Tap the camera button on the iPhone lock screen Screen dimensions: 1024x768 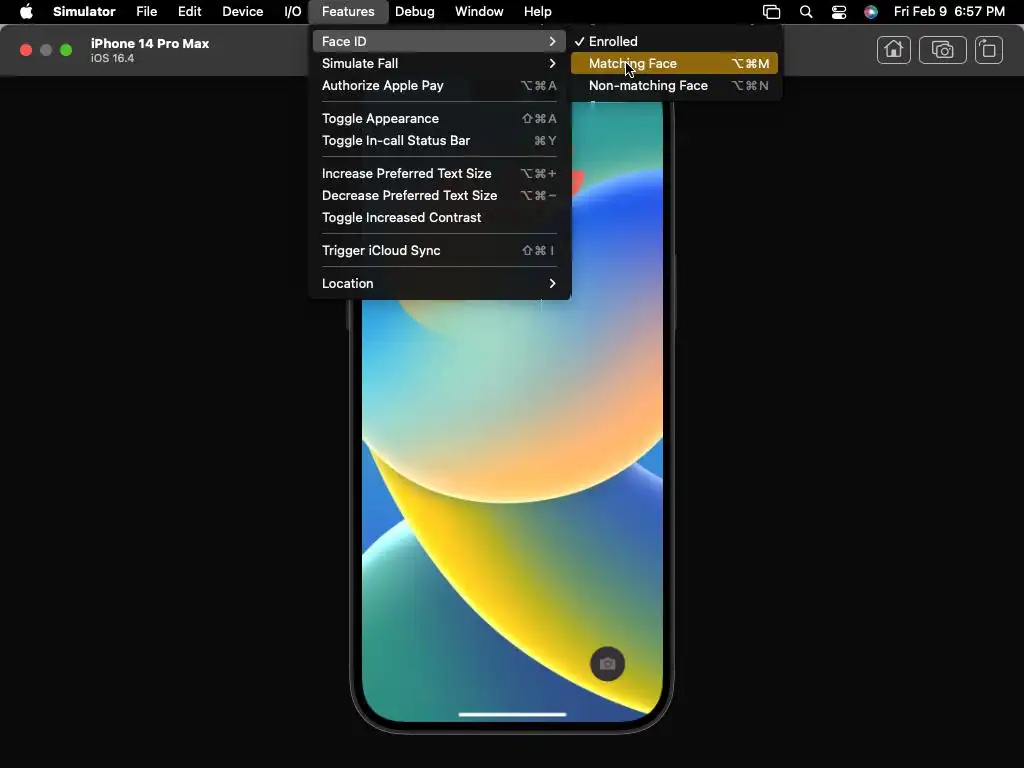click(x=607, y=664)
